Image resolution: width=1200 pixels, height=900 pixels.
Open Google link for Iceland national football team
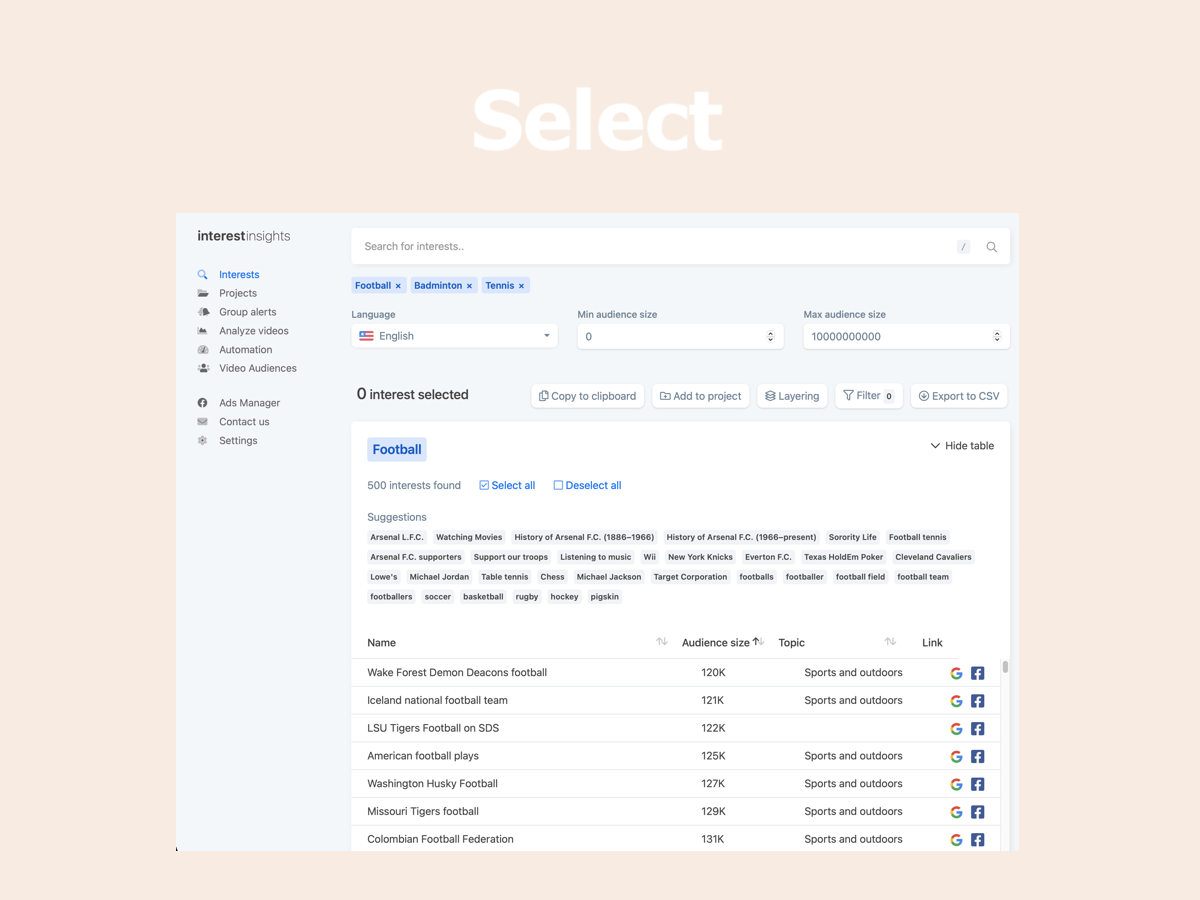(956, 701)
